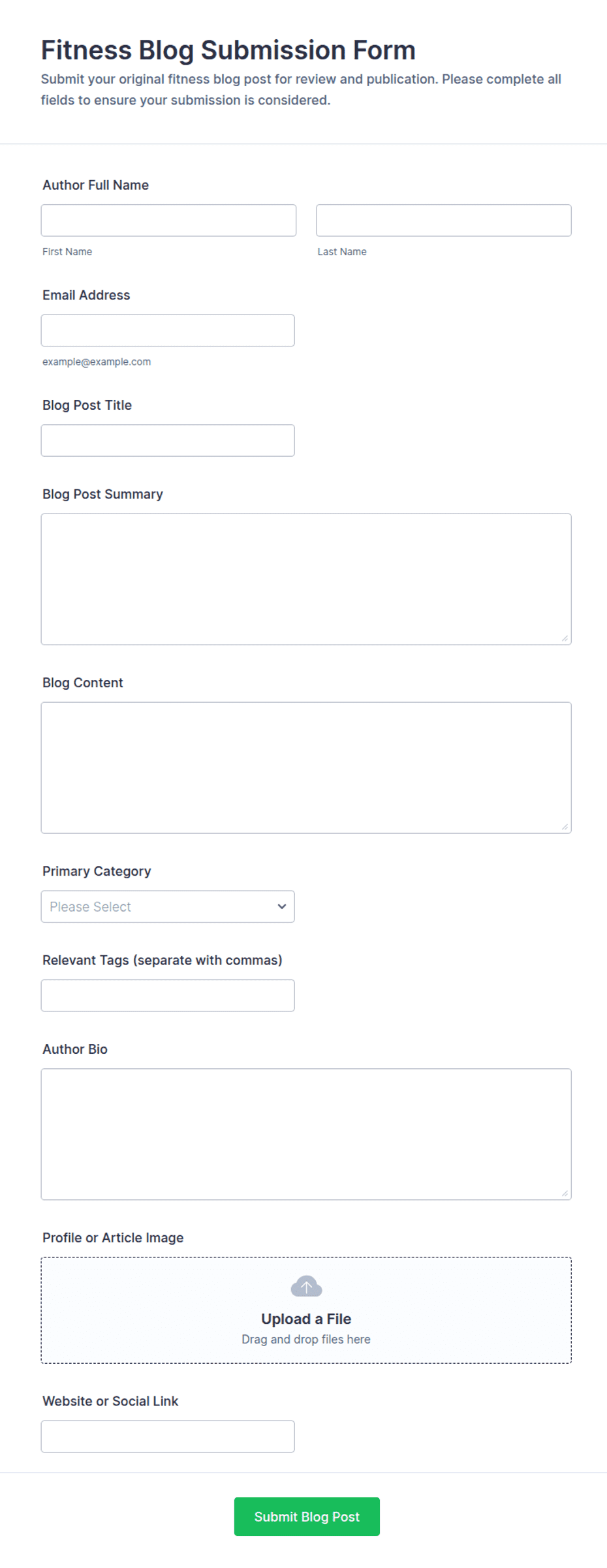This screenshot has height=1568, width=607.
Task: Click the Please Select placeholder text
Action: [91, 906]
